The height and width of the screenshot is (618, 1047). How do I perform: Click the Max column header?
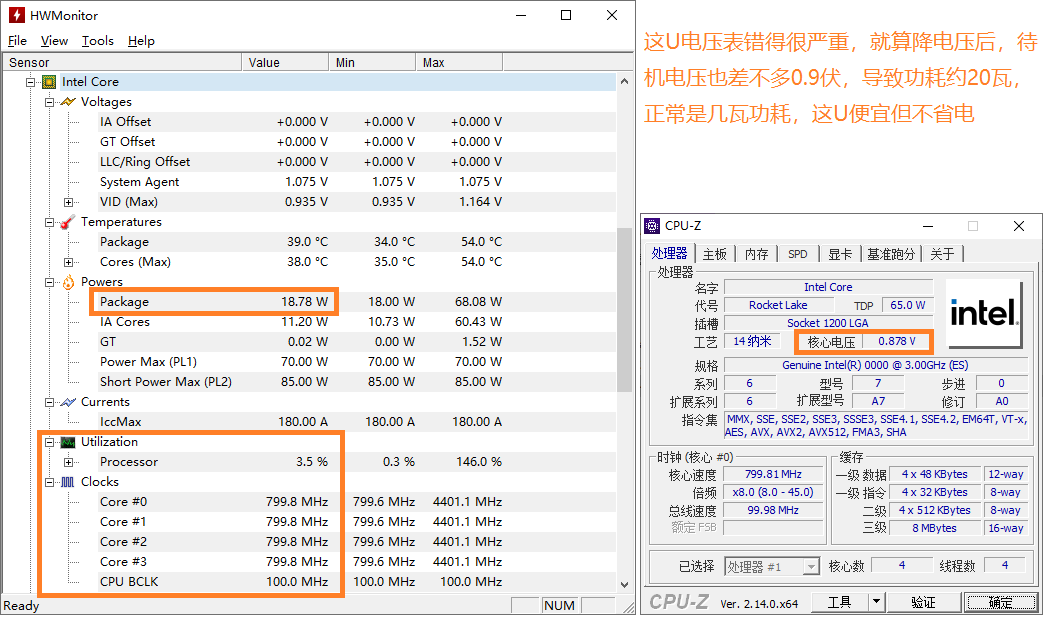click(x=459, y=62)
